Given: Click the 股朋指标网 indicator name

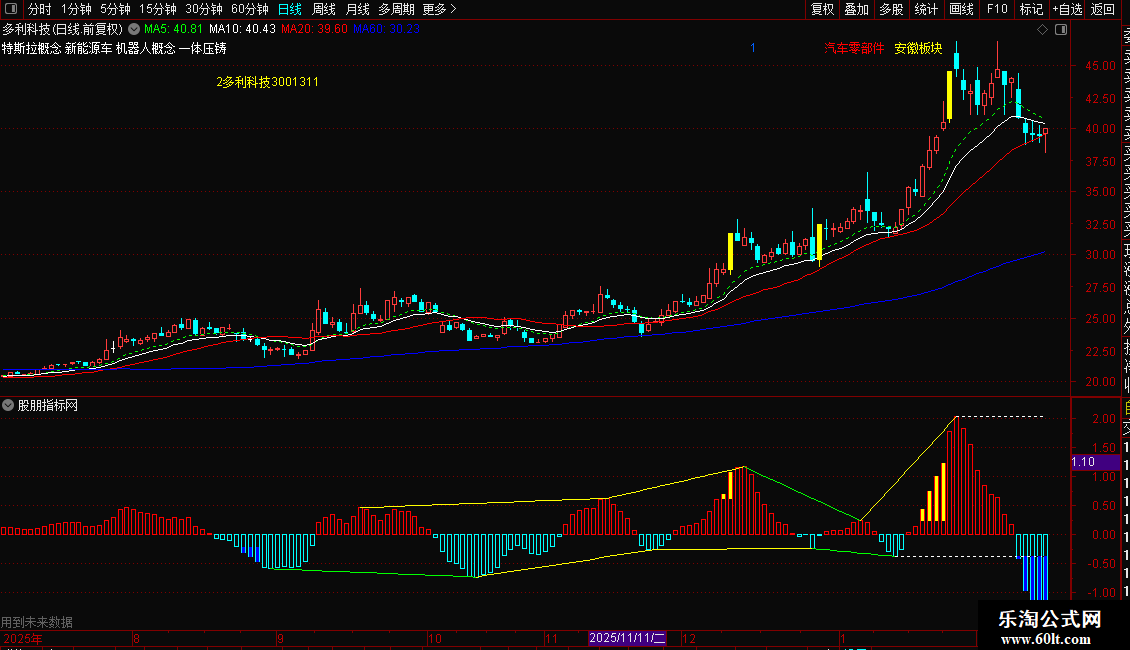Looking at the screenshot, I should tap(48, 406).
